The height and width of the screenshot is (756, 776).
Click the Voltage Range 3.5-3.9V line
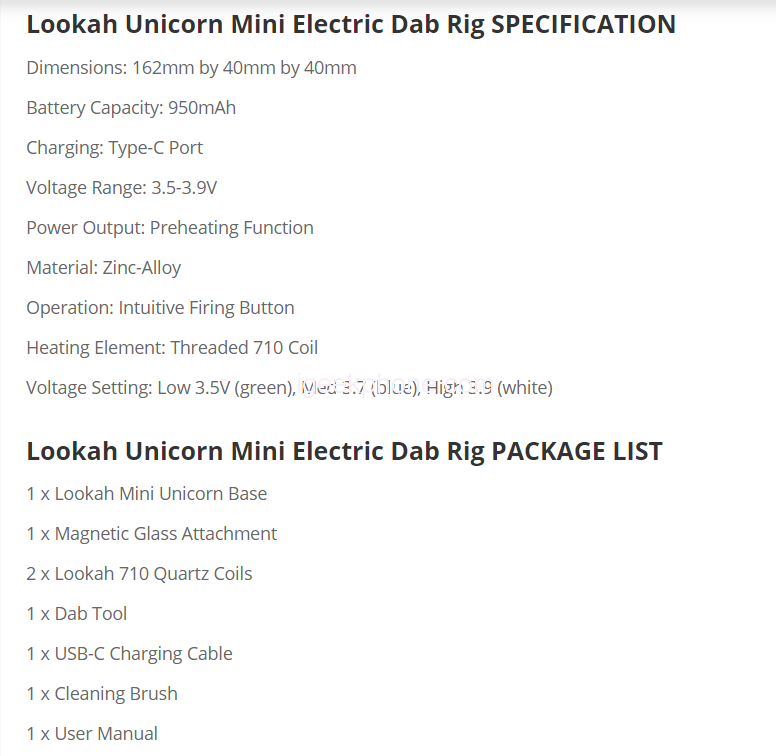(x=122, y=188)
